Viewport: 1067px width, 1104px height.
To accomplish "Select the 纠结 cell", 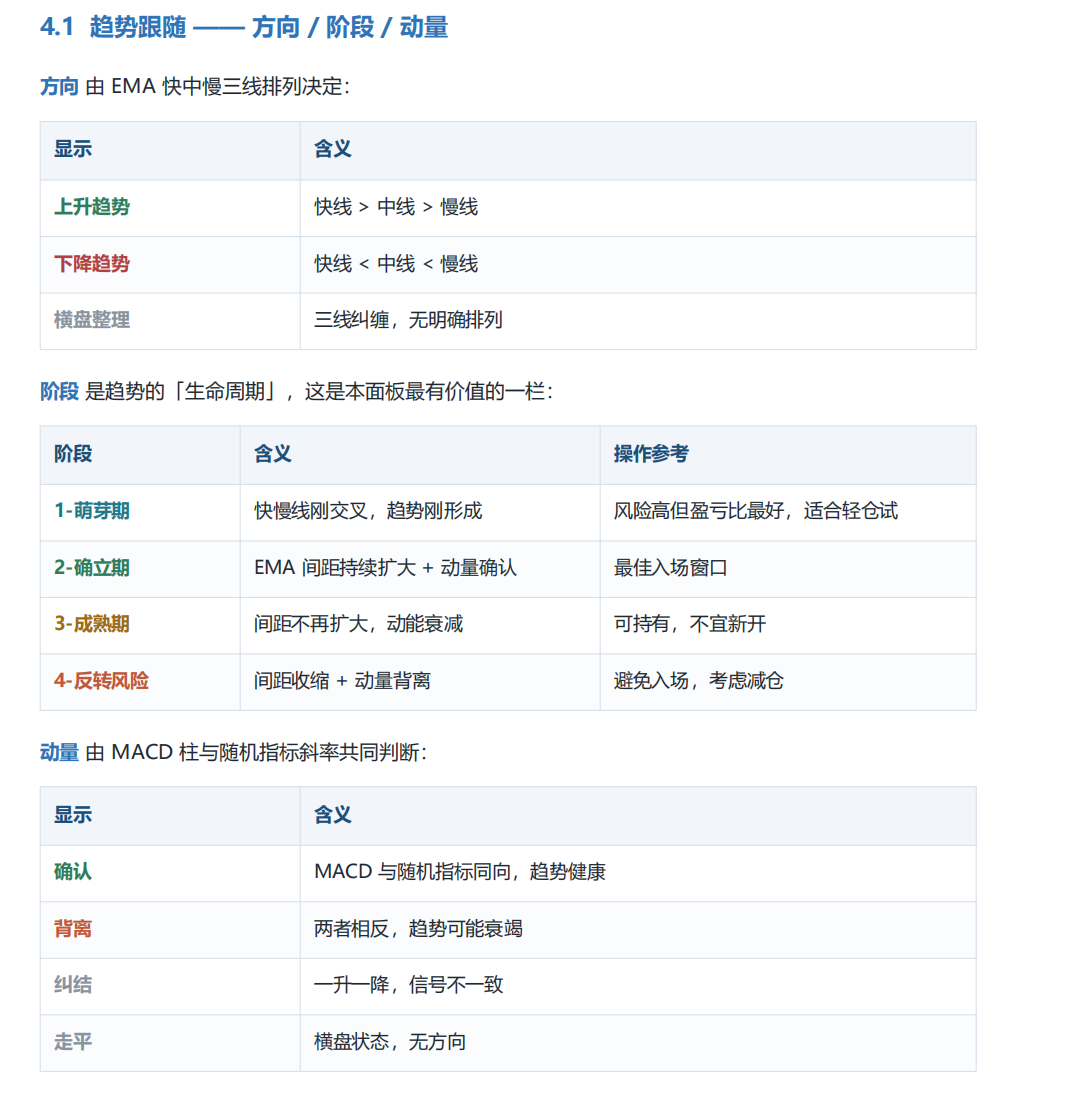I will pyautogui.click(x=170, y=986).
